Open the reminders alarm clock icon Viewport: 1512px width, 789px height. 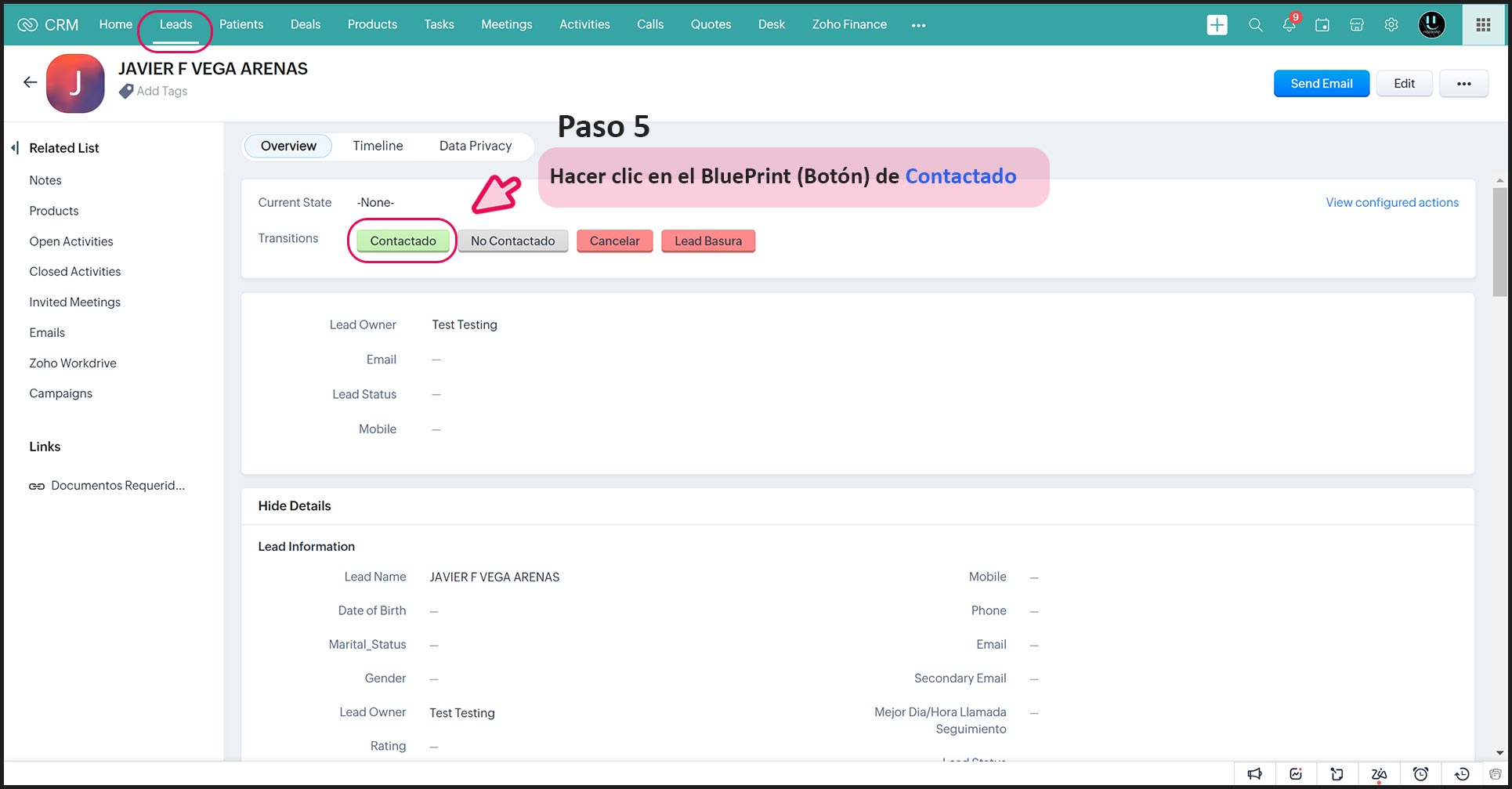click(1420, 774)
